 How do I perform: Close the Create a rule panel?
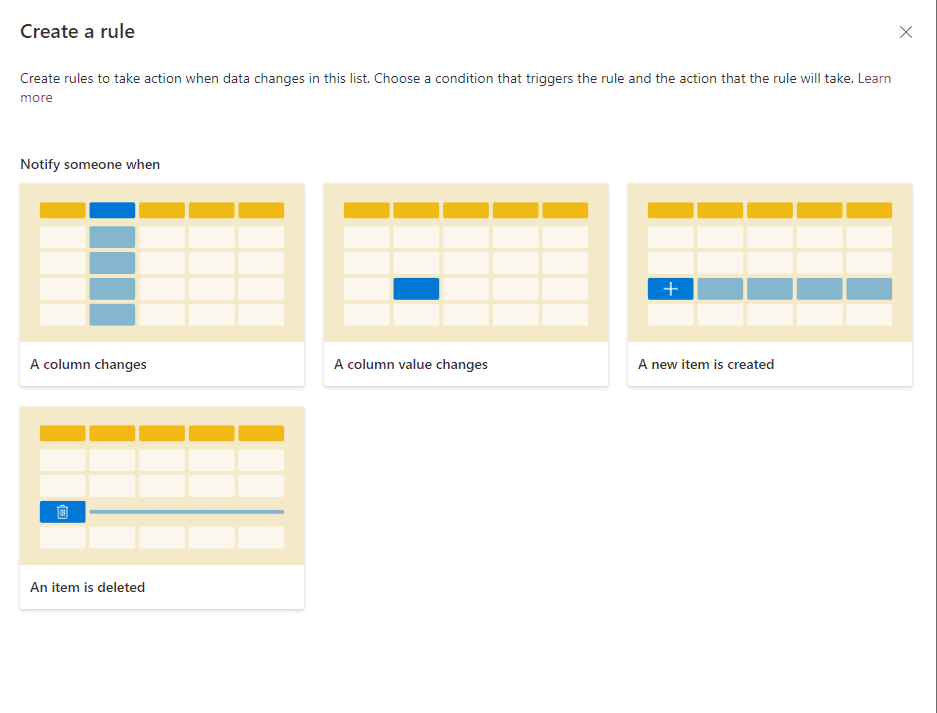point(905,32)
